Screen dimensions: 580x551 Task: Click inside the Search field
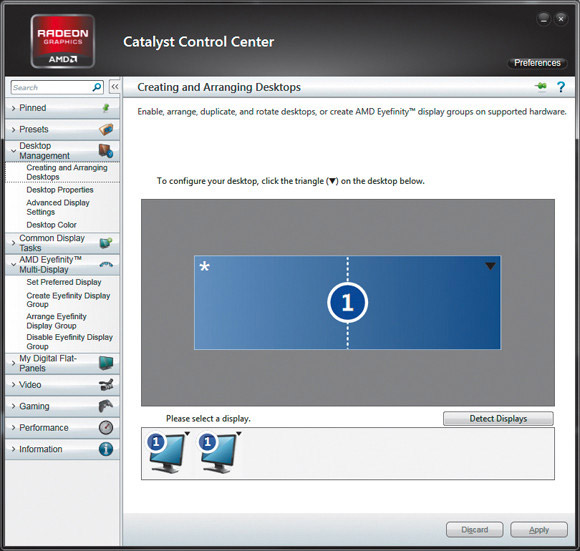point(52,88)
